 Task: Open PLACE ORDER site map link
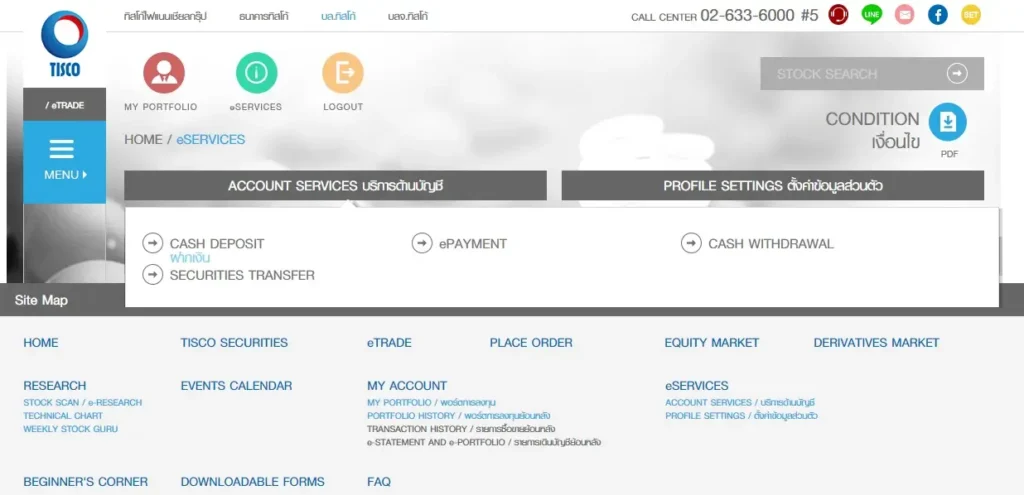click(531, 342)
